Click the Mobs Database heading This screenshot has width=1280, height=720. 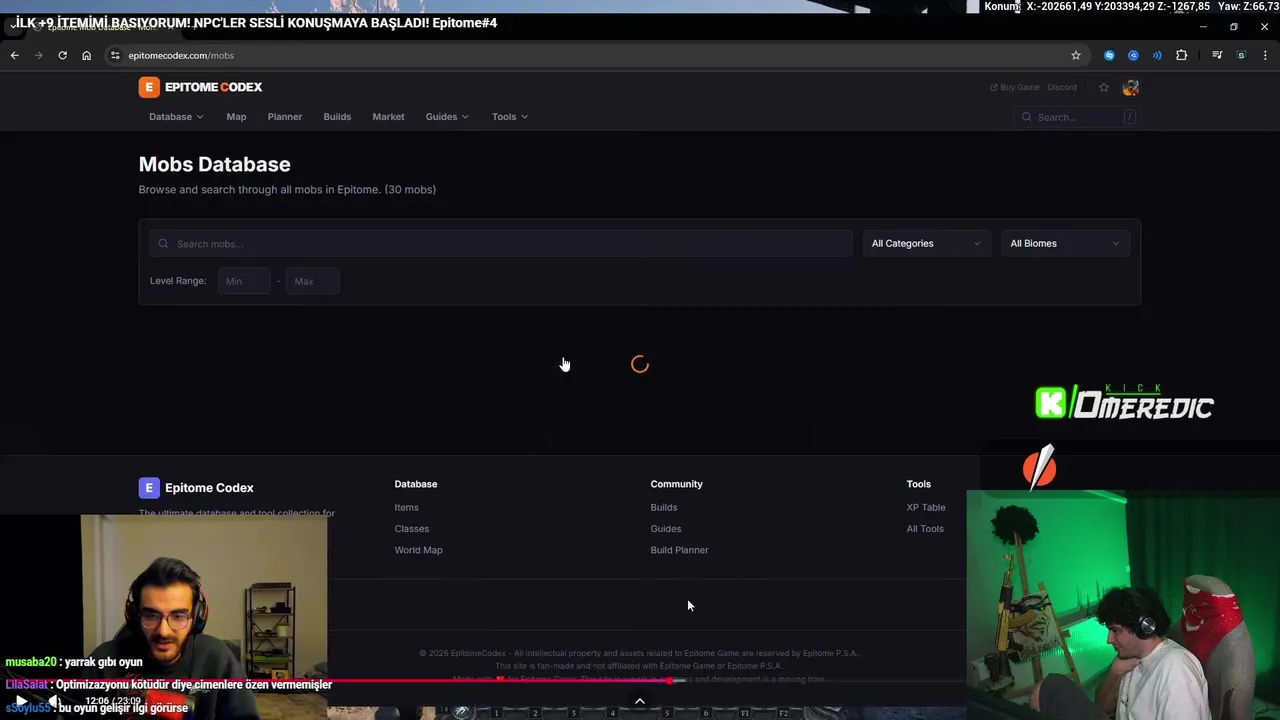[x=215, y=164]
